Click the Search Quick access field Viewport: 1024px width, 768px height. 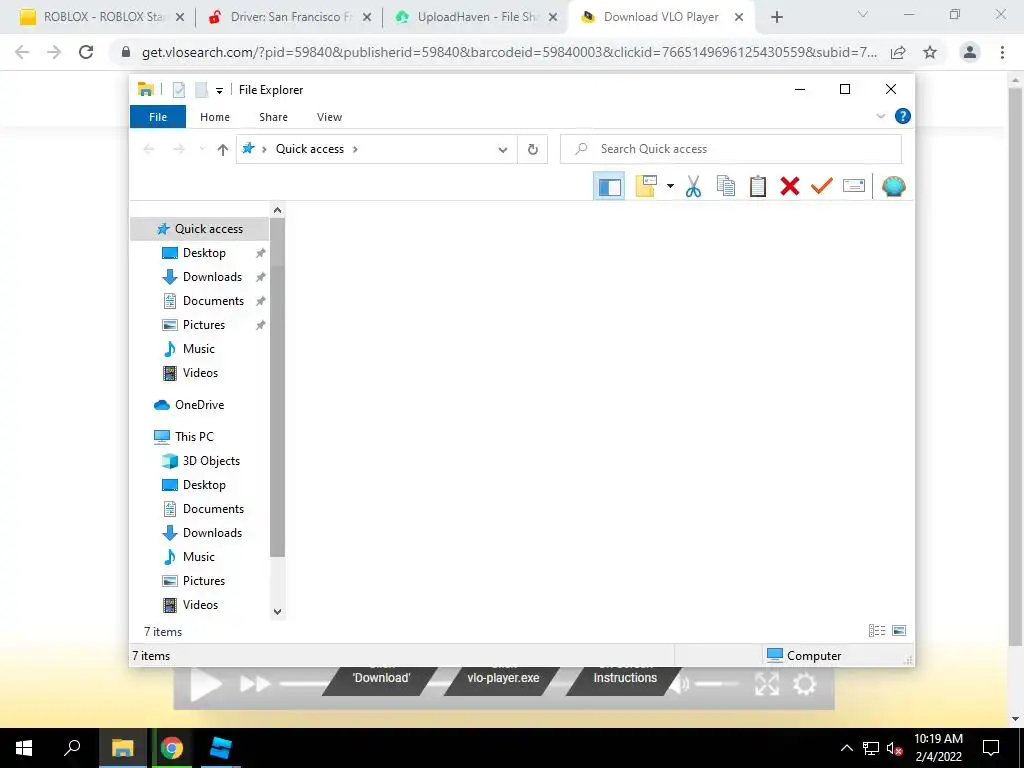[x=731, y=149]
